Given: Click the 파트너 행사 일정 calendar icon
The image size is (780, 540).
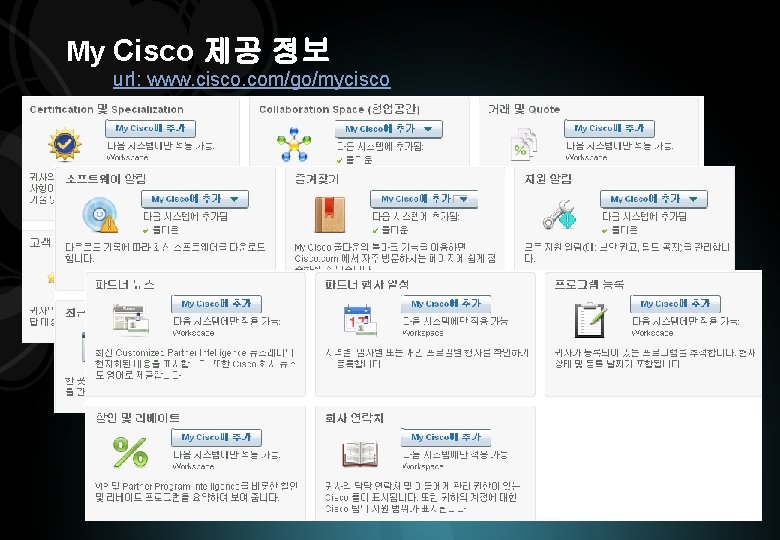Looking at the screenshot, I should 360,320.
